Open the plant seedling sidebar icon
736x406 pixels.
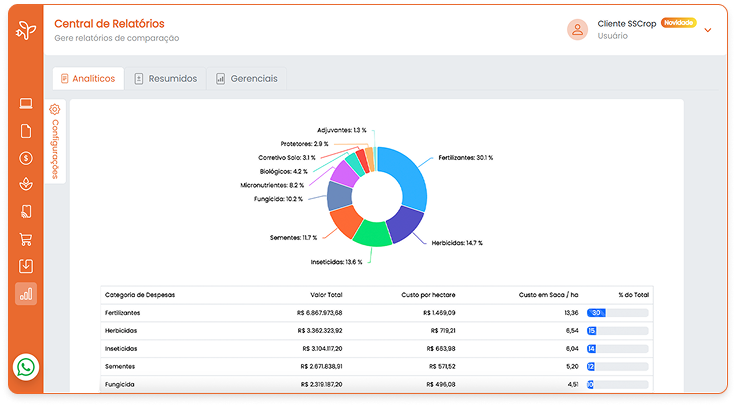pos(26,184)
